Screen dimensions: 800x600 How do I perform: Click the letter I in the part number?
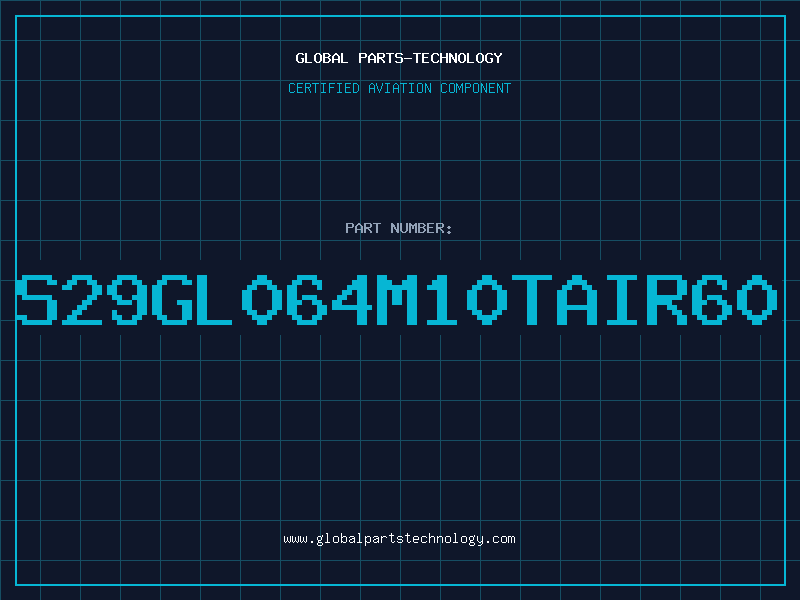[x=622, y=299]
